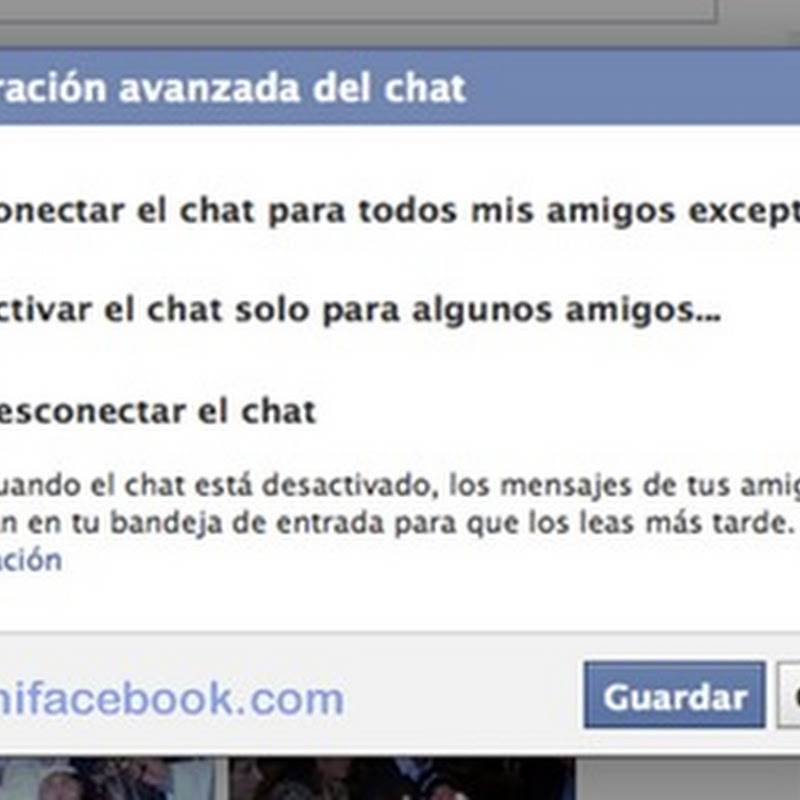The width and height of the screenshot is (800, 800).
Task: Click the blue Guardar button
Action: 674,695
